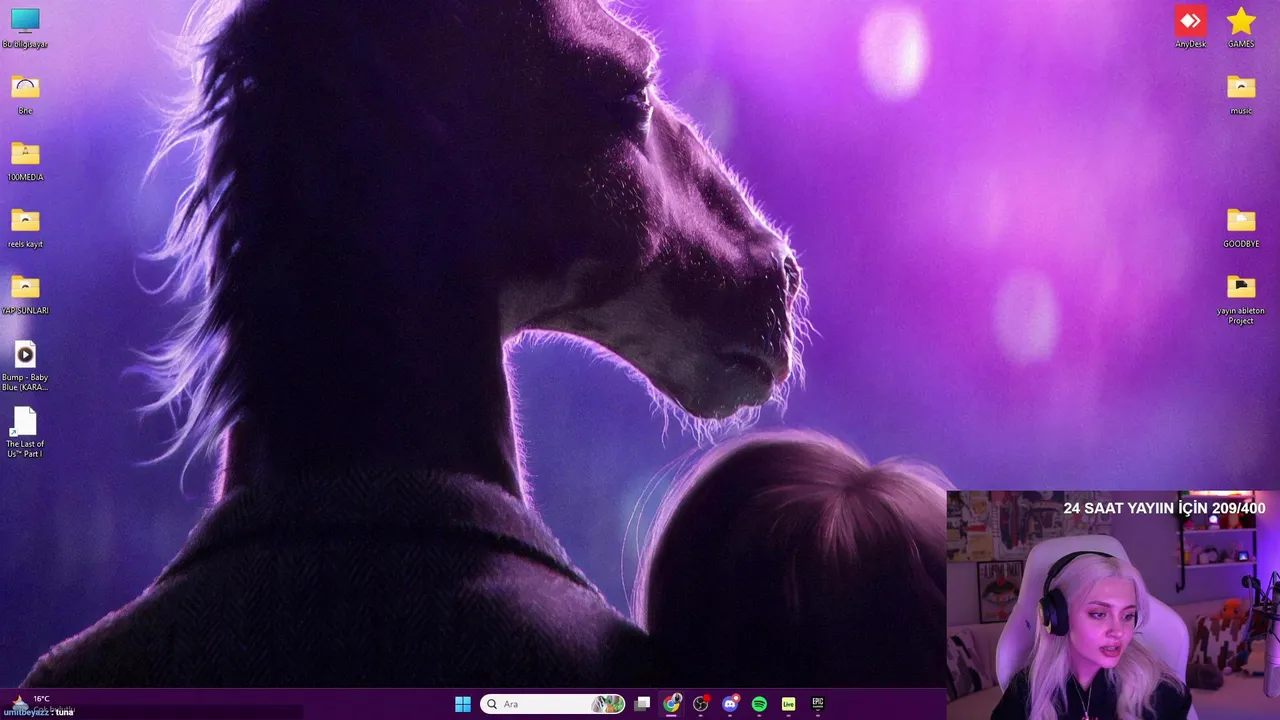This screenshot has height=720, width=1280.
Task: Open the GAMES star icon
Action: coord(1241,27)
